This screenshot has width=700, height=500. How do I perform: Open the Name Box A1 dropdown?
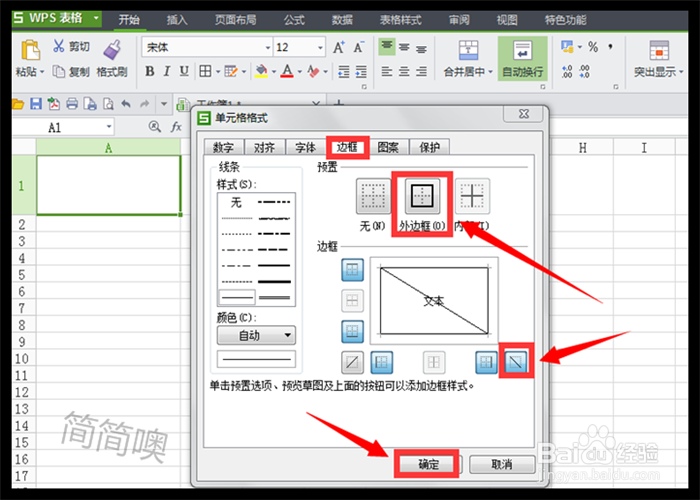tap(108, 127)
